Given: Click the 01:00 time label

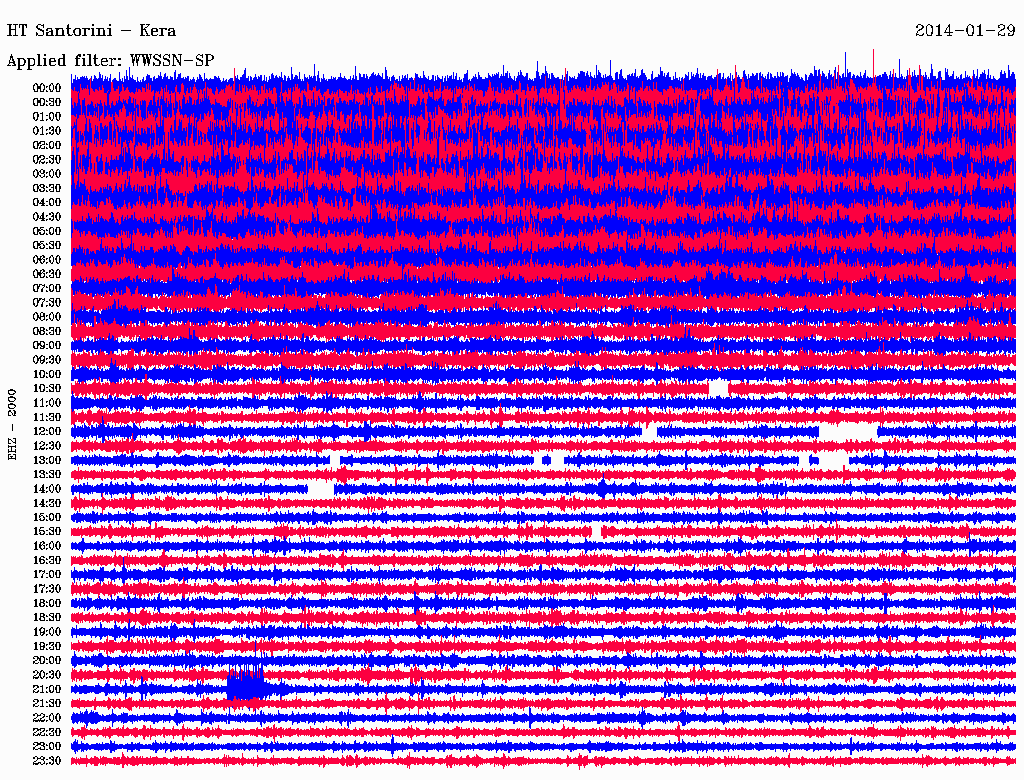Looking at the screenshot, I should click(x=47, y=116).
